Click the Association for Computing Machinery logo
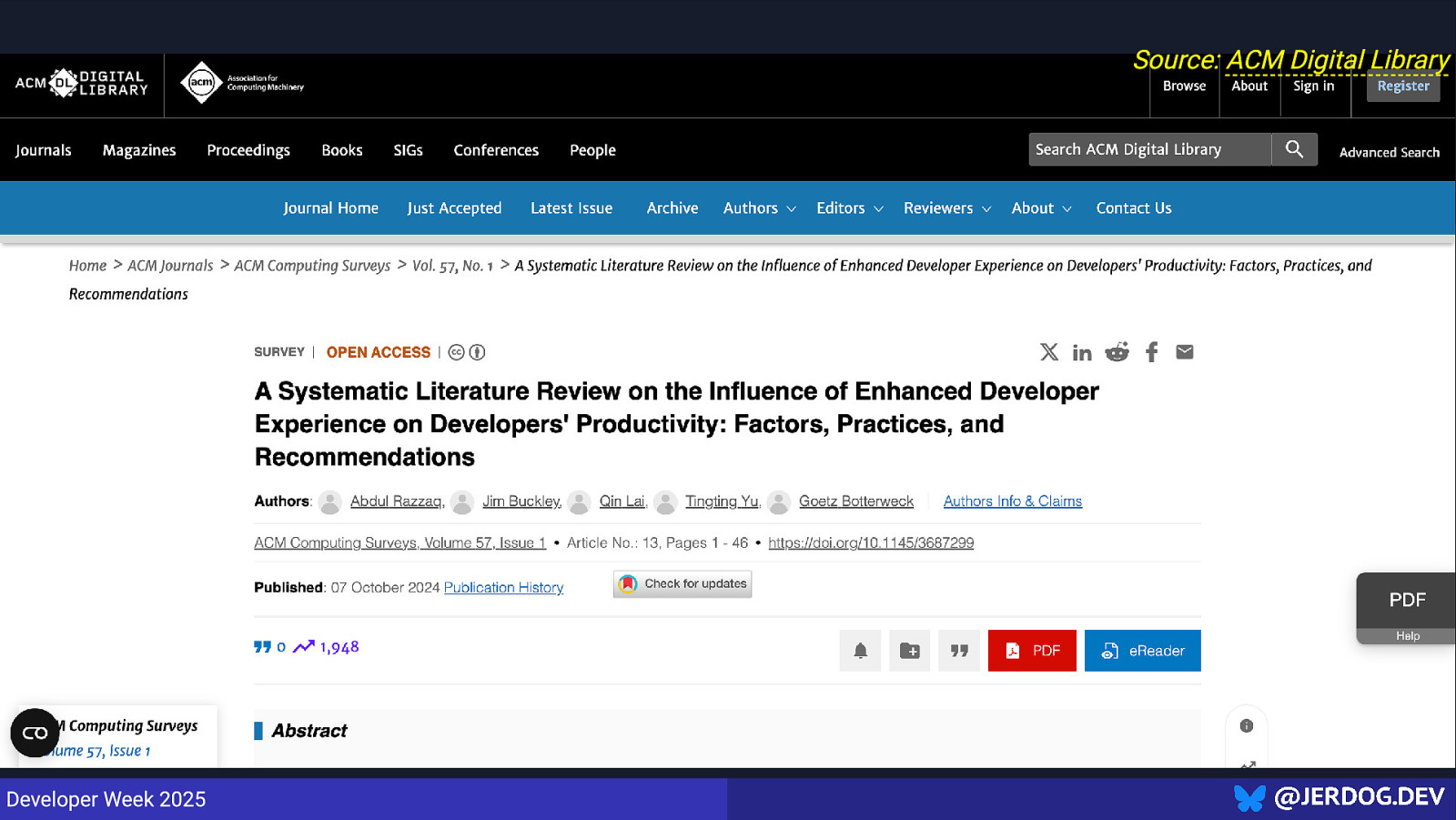The height and width of the screenshot is (820, 1456). click(x=242, y=83)
